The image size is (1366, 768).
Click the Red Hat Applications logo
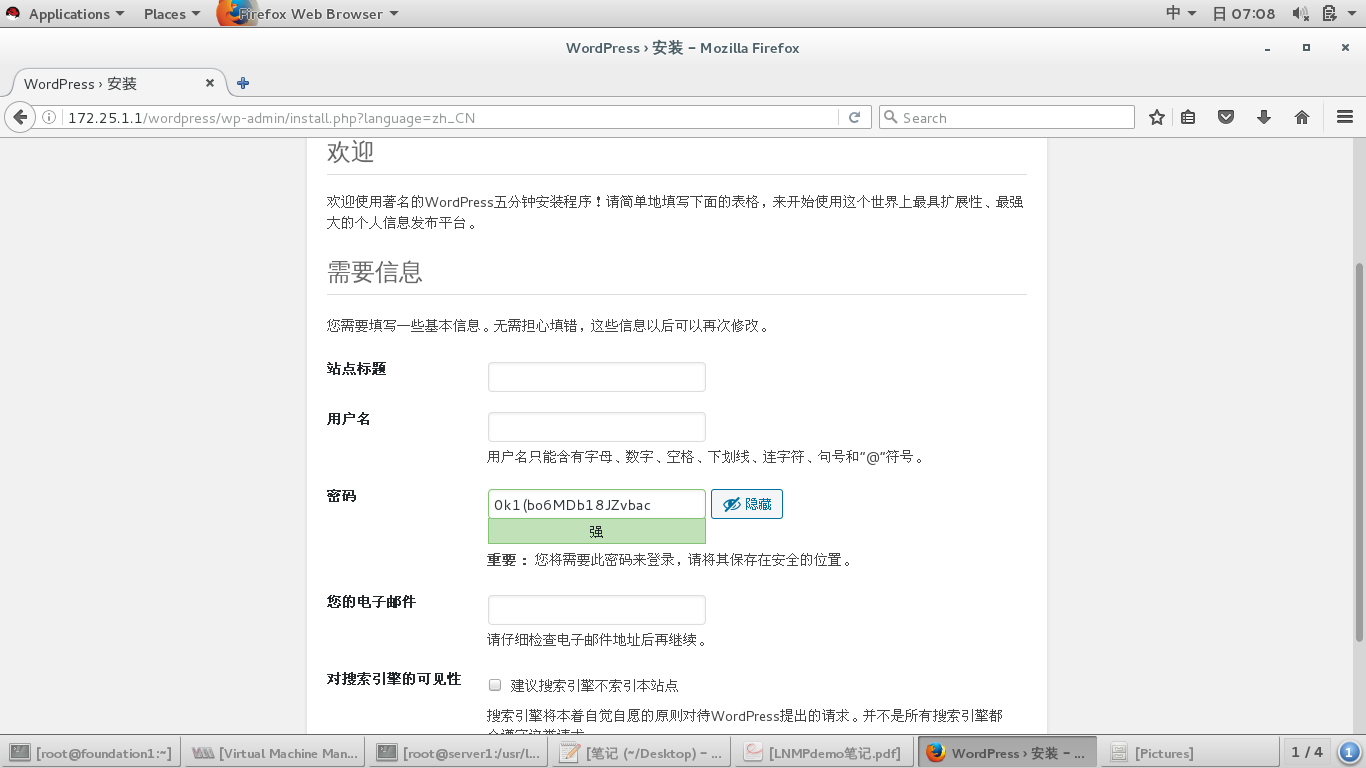coord(13,13)
